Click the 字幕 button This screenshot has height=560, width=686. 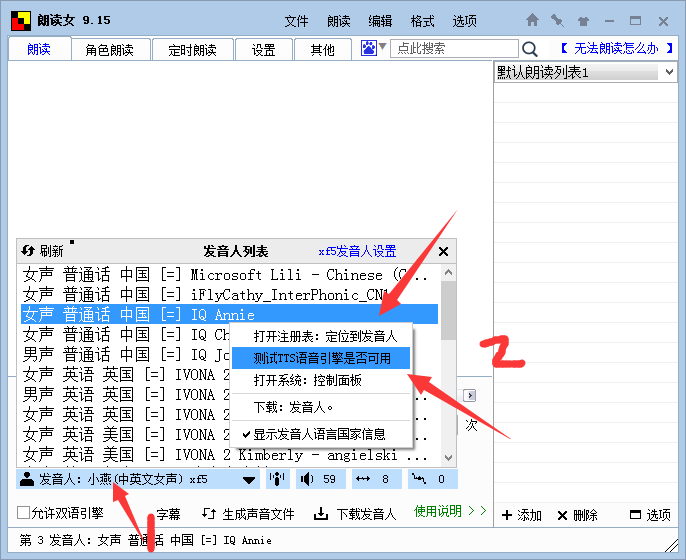(x=168, y=514)
